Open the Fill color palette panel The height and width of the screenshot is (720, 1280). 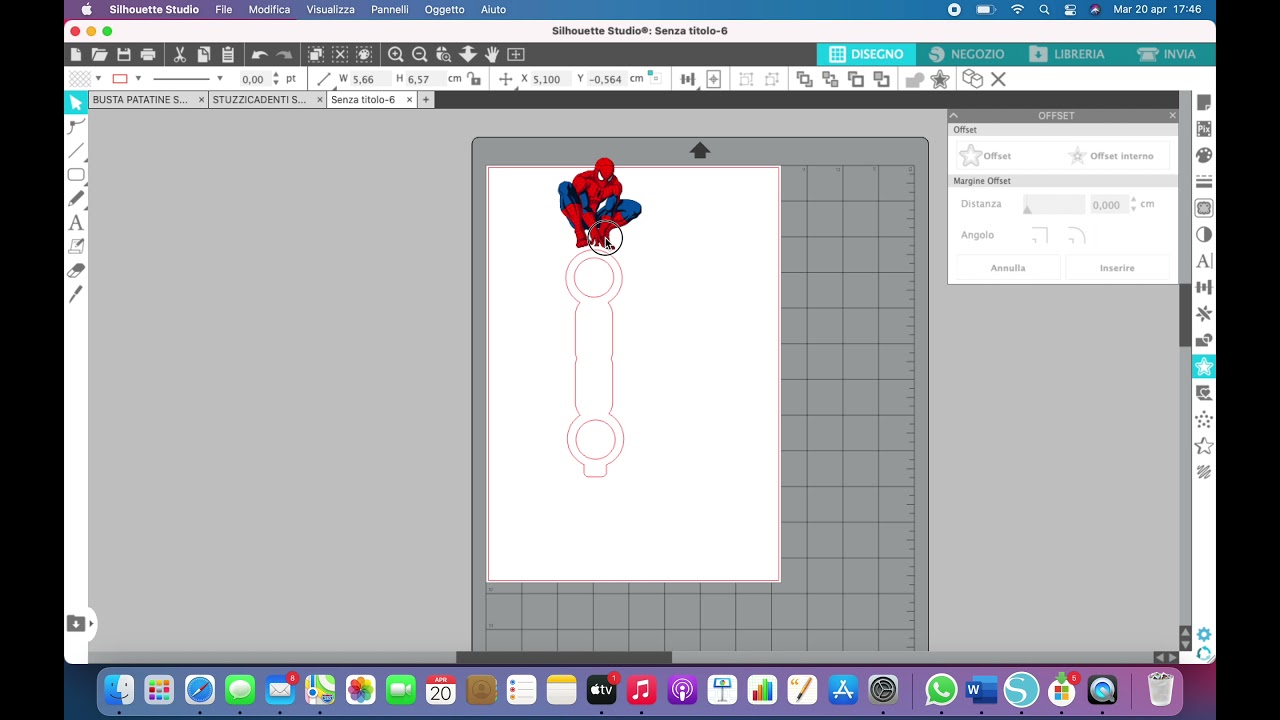click(1204, 155)
